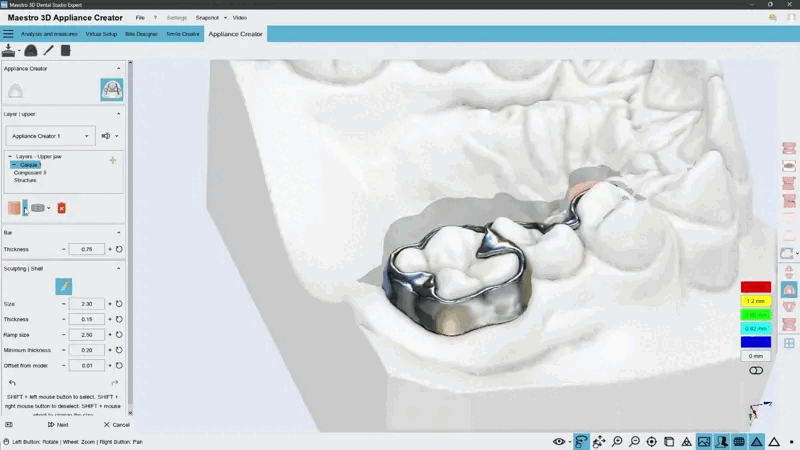The width and height of the screenshot is (800, 450).
Task: Click zoom out magnifier icon
Action: tap(634, 442)
